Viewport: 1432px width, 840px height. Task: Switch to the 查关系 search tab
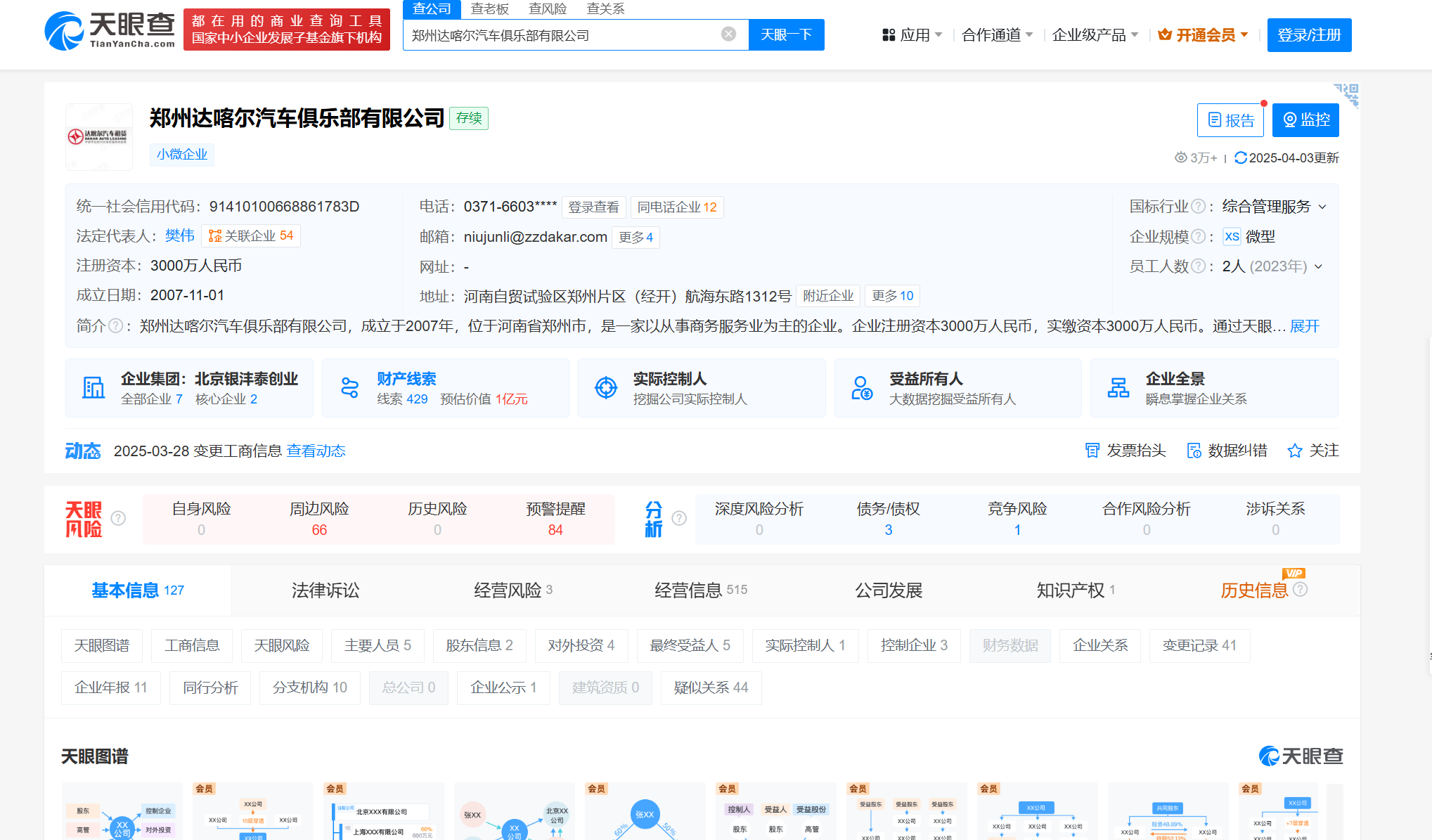coord(605,8)
